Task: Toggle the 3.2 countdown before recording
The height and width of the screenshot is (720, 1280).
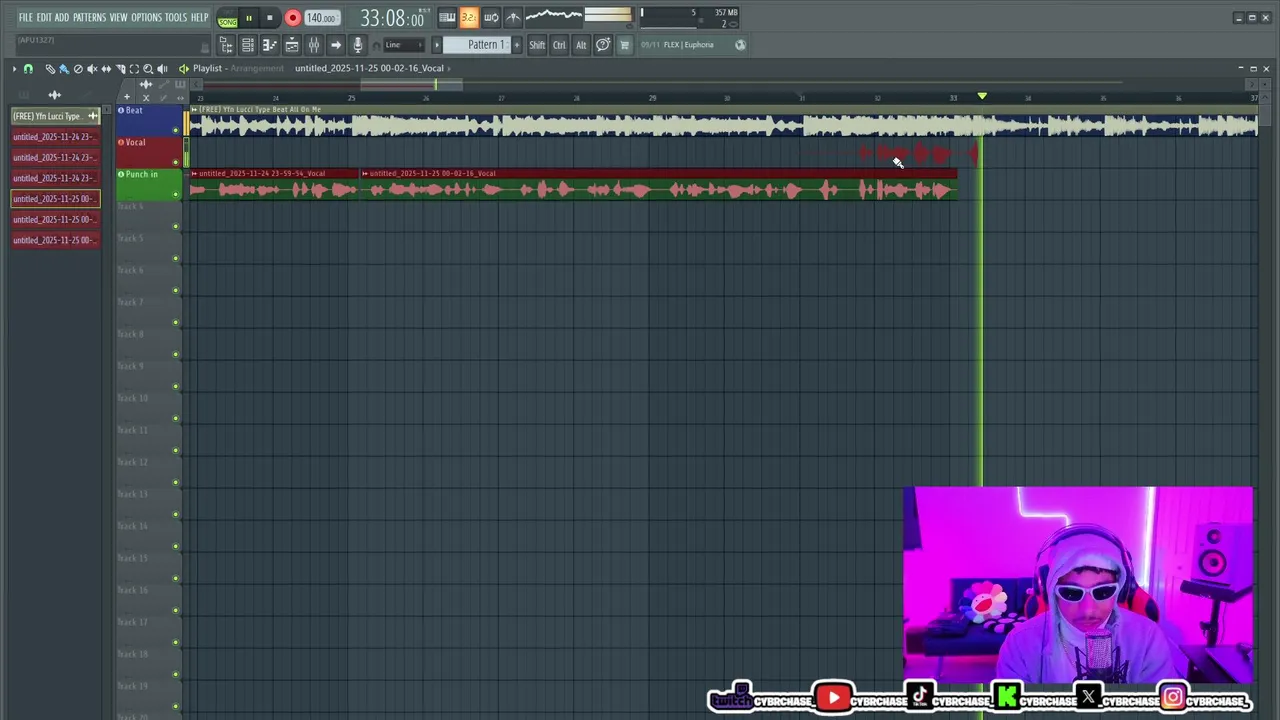Action: click(x=469, y=18)
